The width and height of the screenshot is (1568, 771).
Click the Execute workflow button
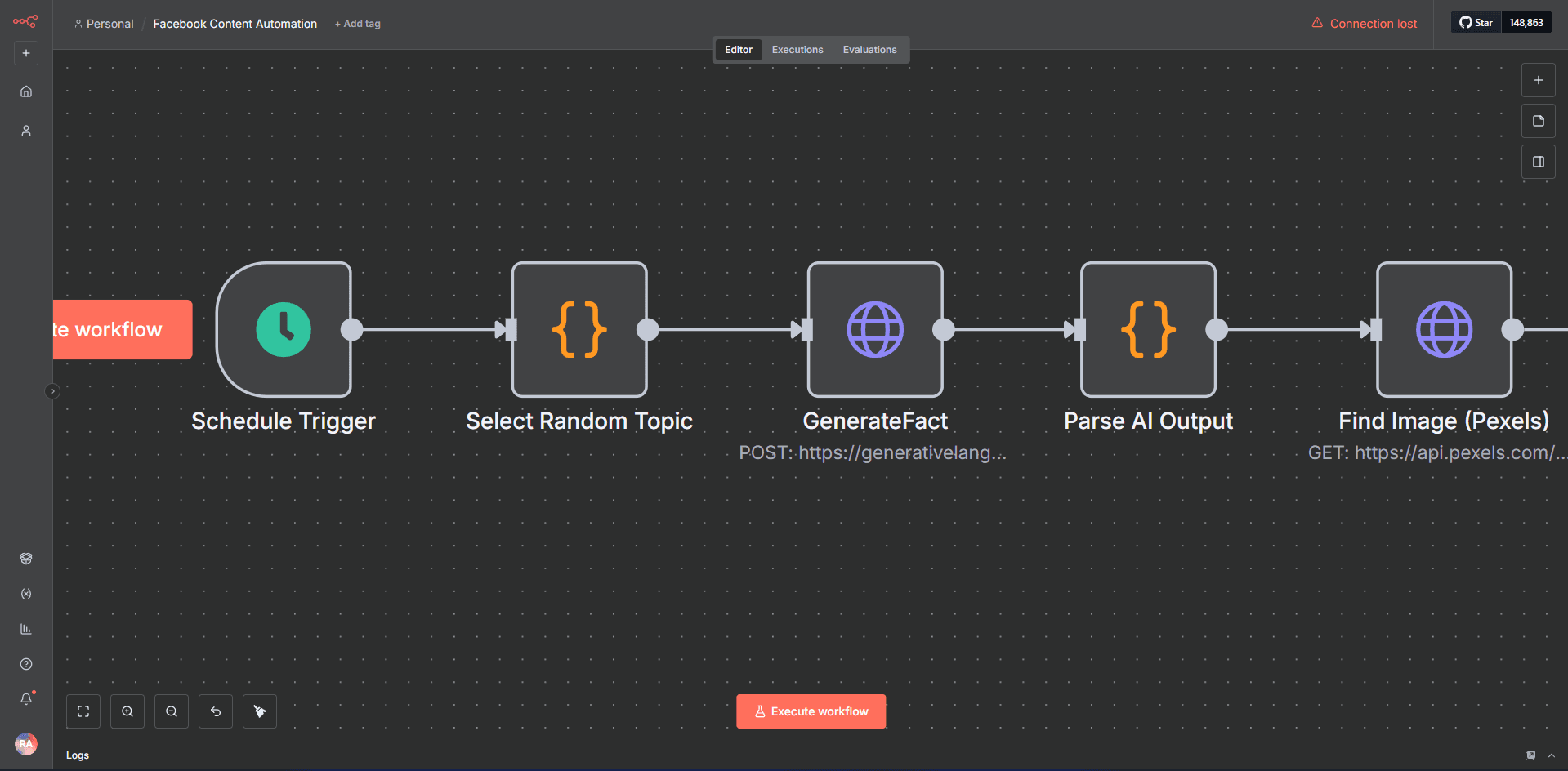point(811,711)
